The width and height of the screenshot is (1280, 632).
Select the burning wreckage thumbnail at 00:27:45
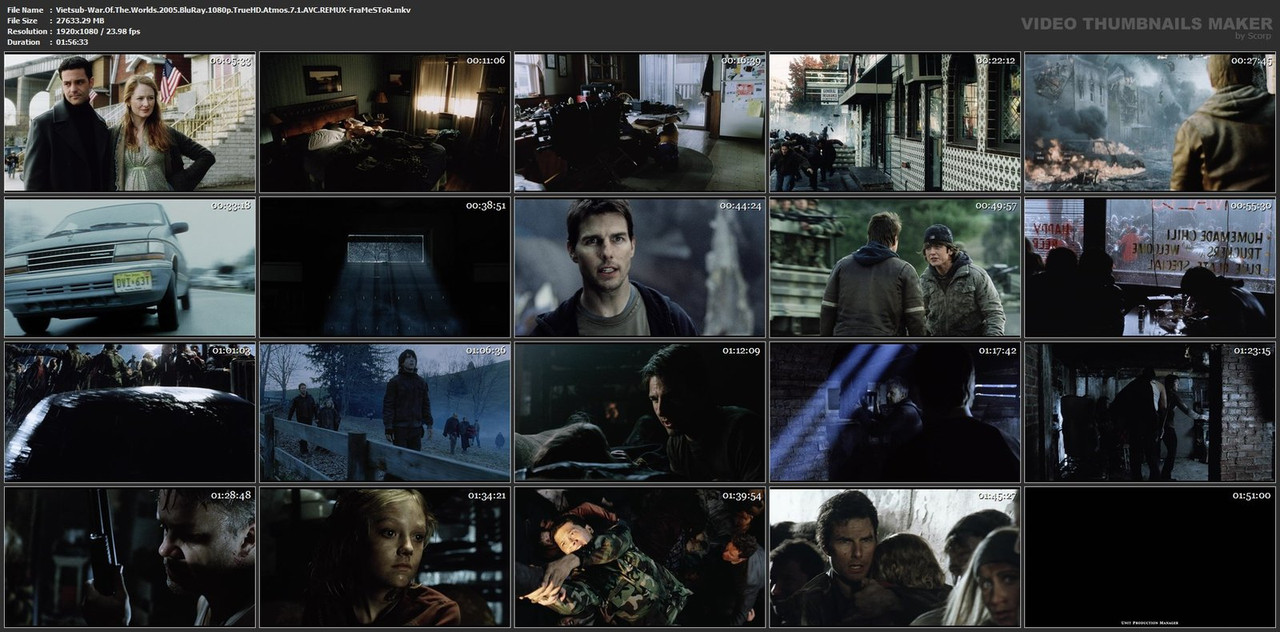coord(1150,122)
